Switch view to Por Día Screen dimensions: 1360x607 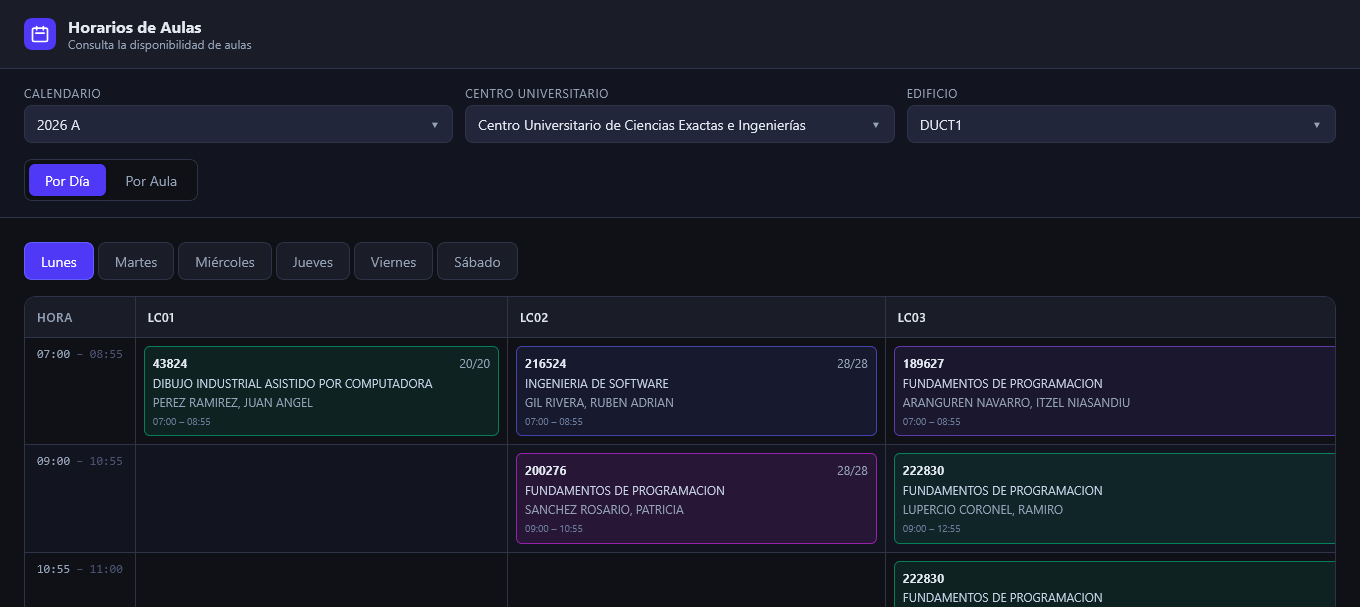click(x=67, y=181)
